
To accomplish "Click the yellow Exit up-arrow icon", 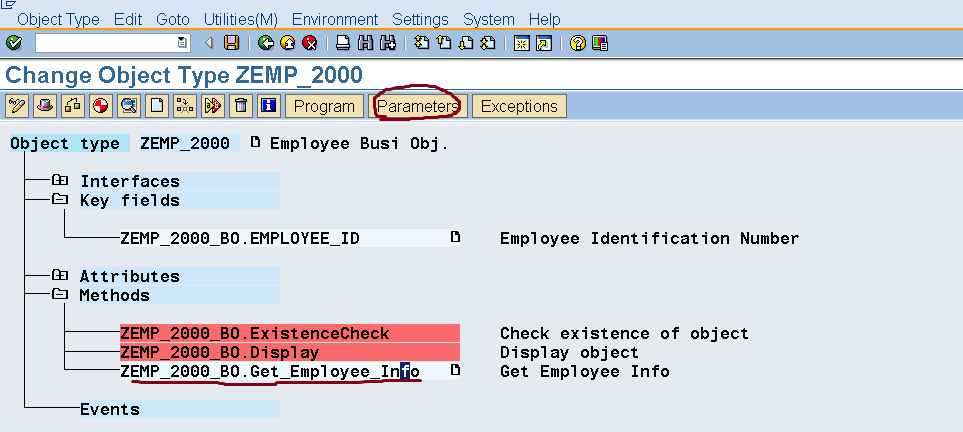I will coord(287,43).
